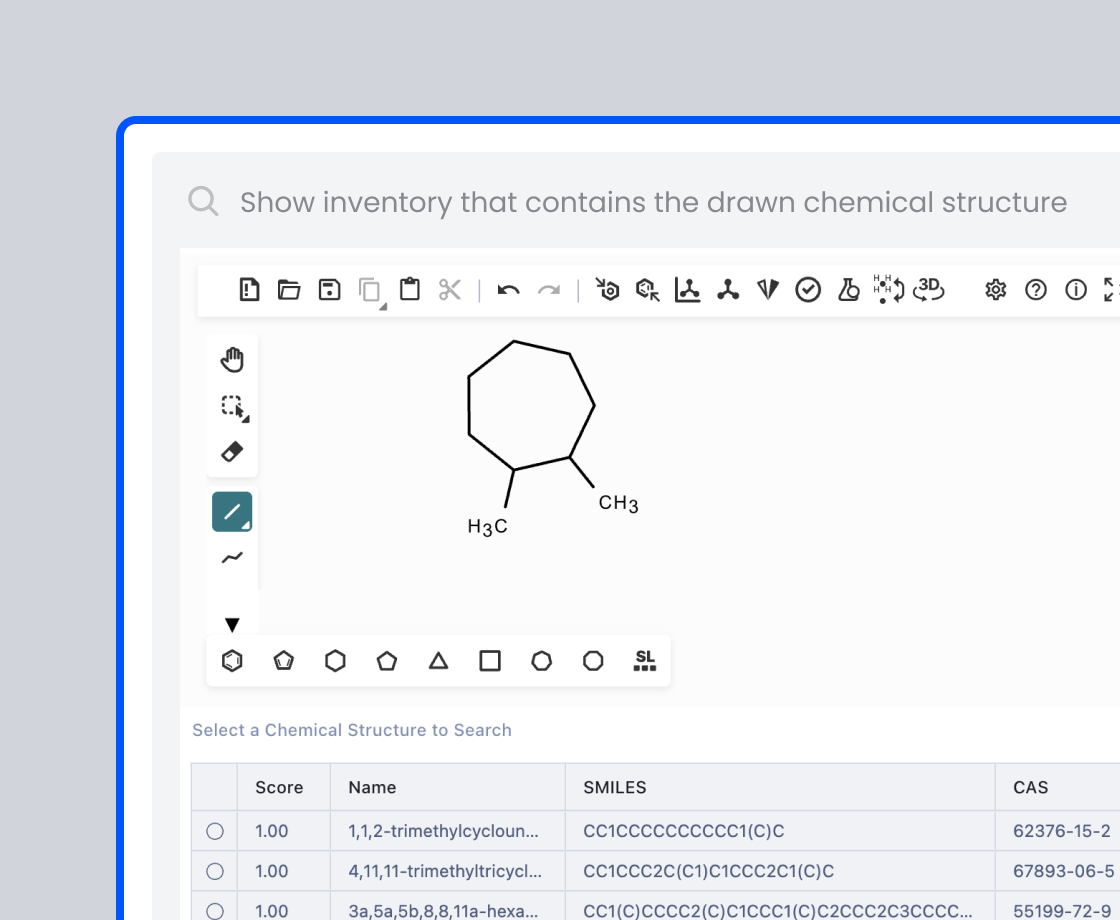1120x920 pixels.
Task: Click the Paste clipboard icon
Action: pos(409,289)
